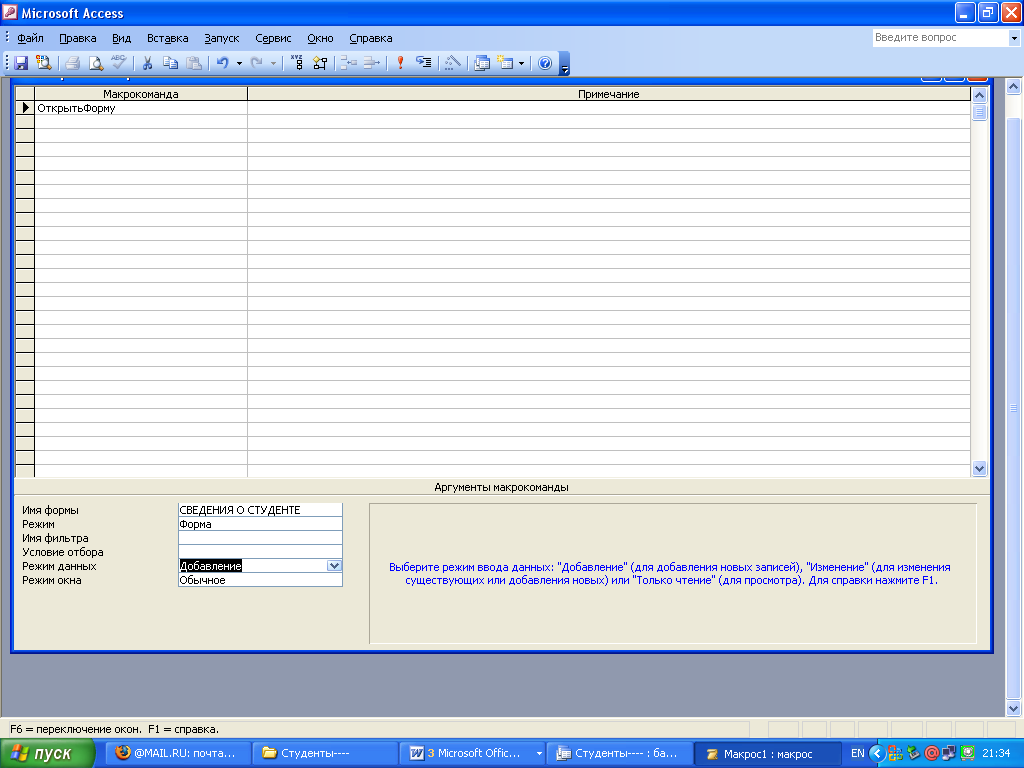Click the file search toolbar icon
Viewport: 1024px width, 768px height.
pyautogui.click(x=44, y=63)
